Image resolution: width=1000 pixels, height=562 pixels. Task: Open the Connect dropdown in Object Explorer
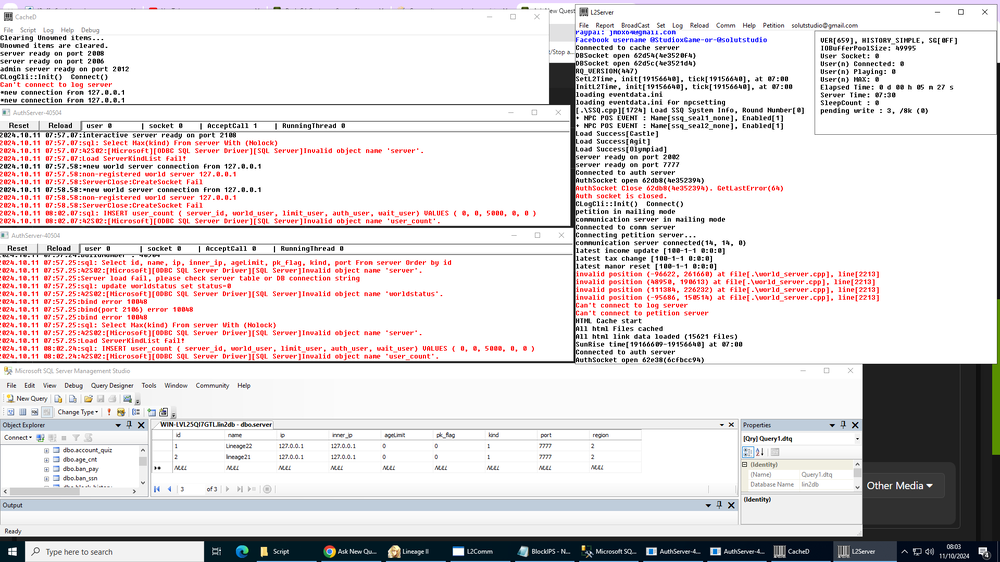pyautogui.click(x=19, y=437)
